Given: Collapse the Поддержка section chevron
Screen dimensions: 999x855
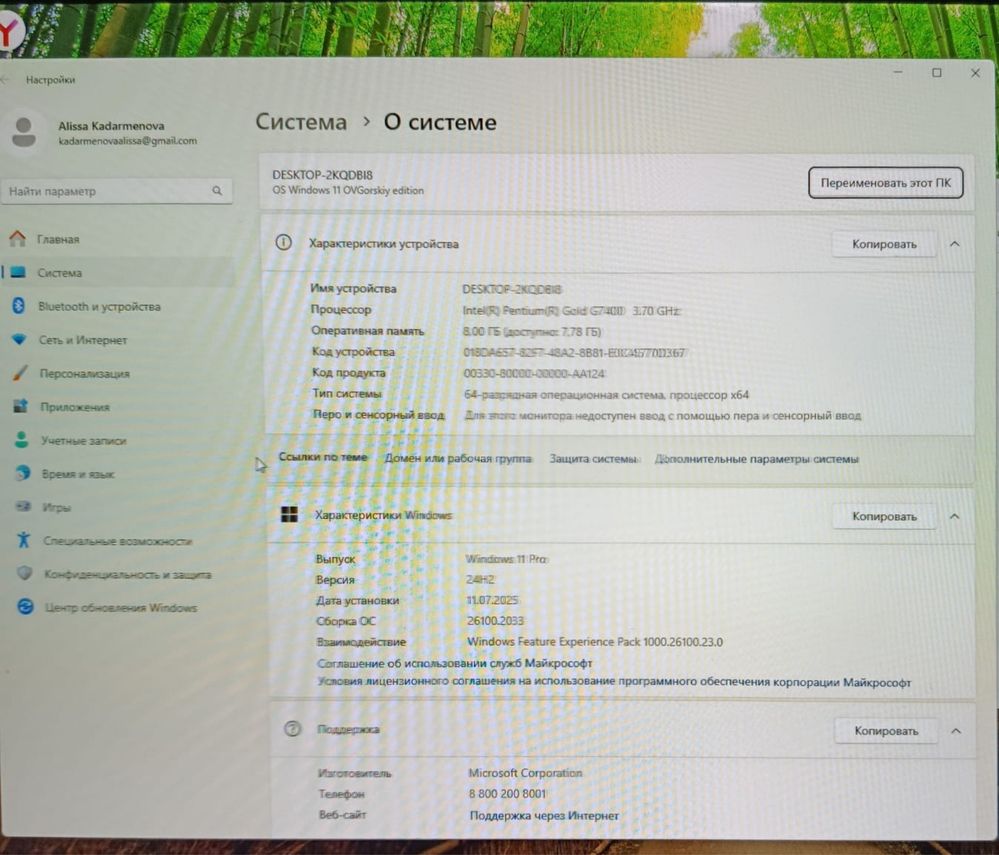Looking at the screenshot, I should 956,731.
